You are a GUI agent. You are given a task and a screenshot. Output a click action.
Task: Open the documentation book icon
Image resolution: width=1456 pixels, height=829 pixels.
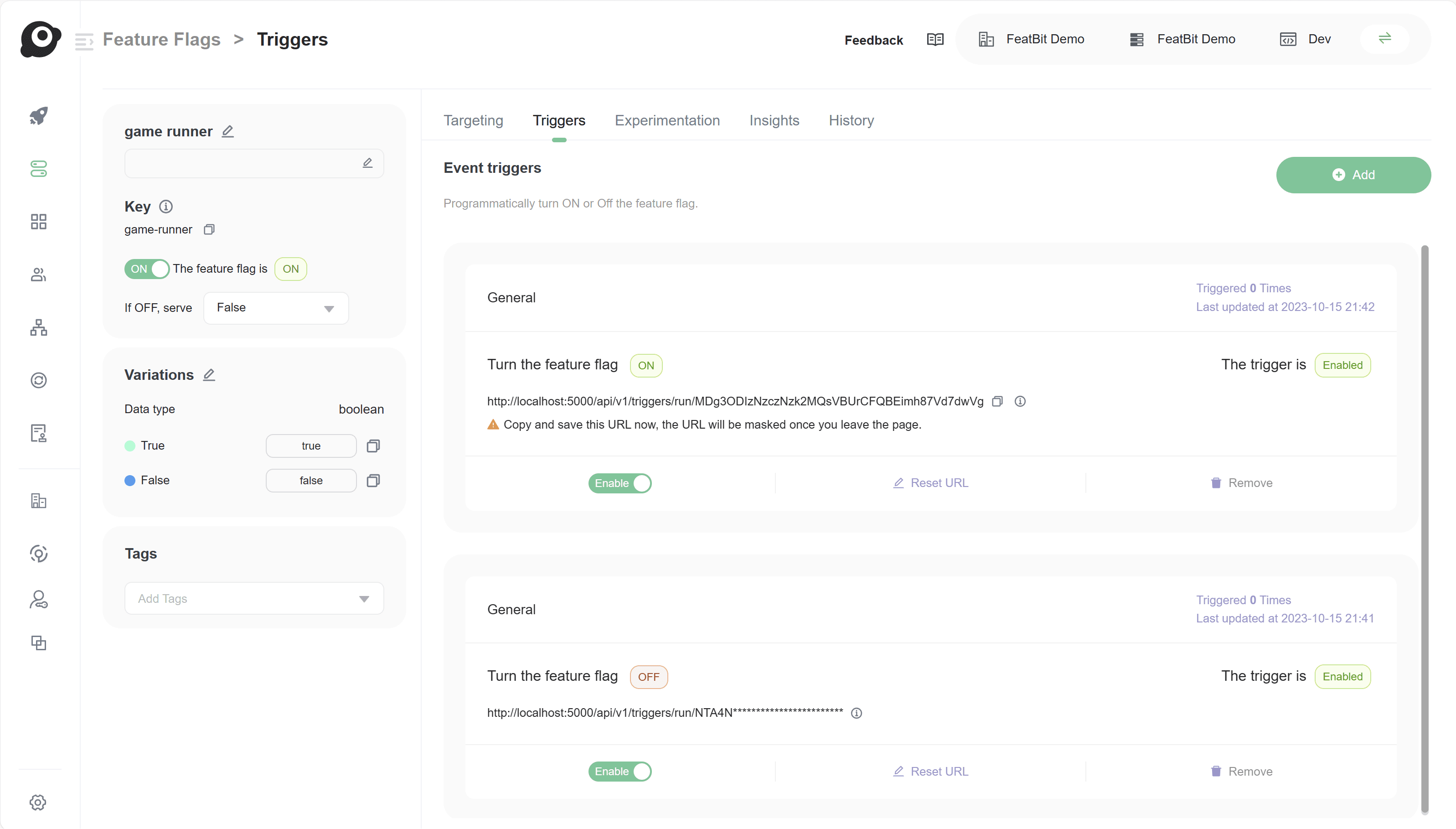click(935, 39)
